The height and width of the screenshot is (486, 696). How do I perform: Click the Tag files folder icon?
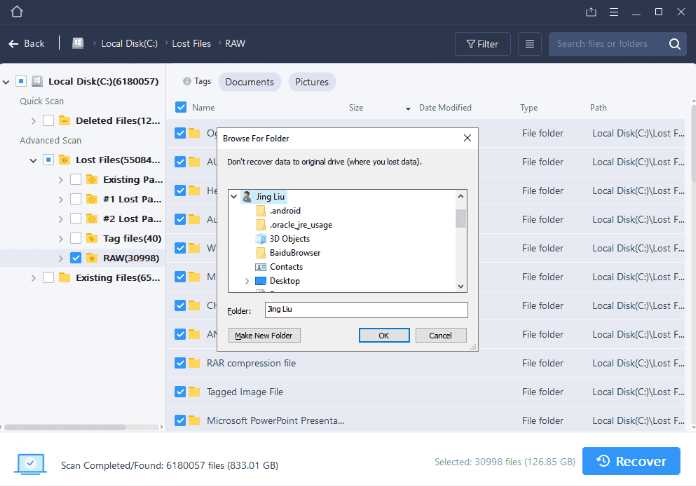click(x=91, y=238)
